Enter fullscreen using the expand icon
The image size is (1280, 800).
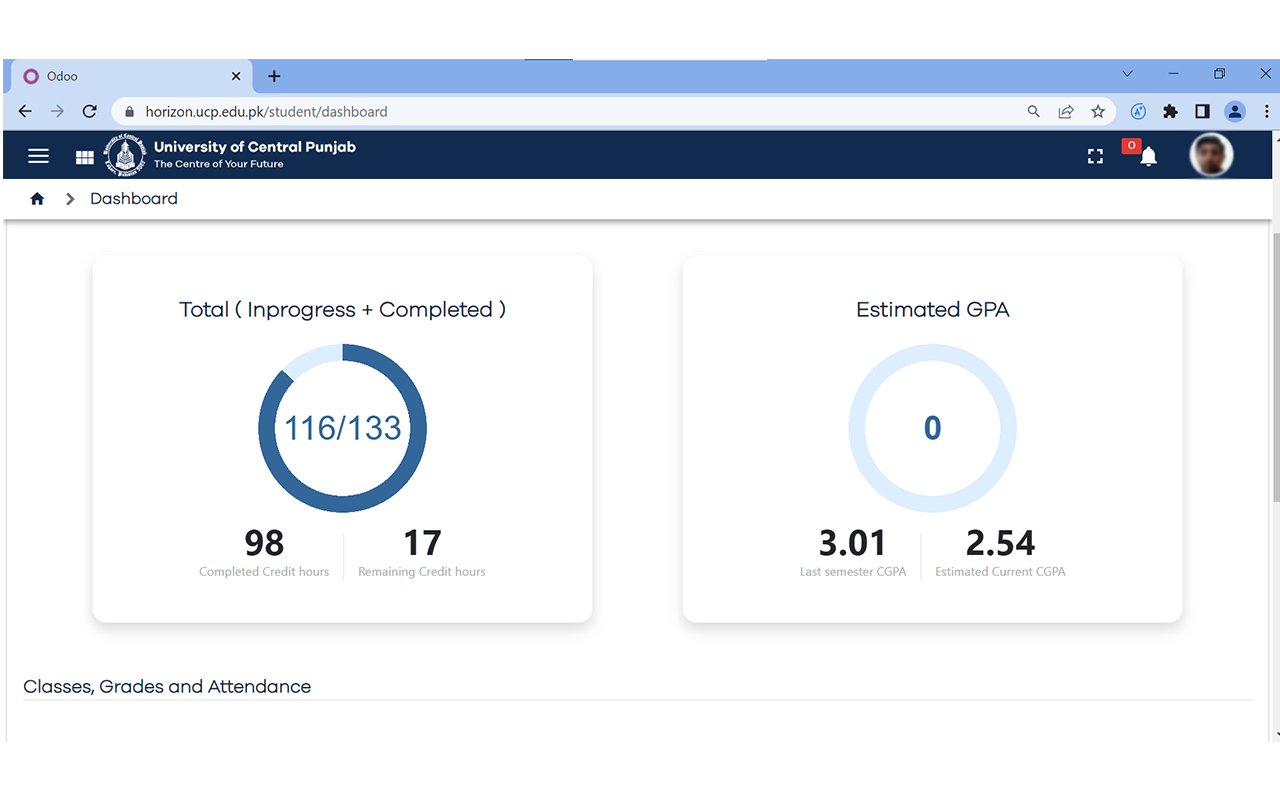click(x=1095, y=155)
